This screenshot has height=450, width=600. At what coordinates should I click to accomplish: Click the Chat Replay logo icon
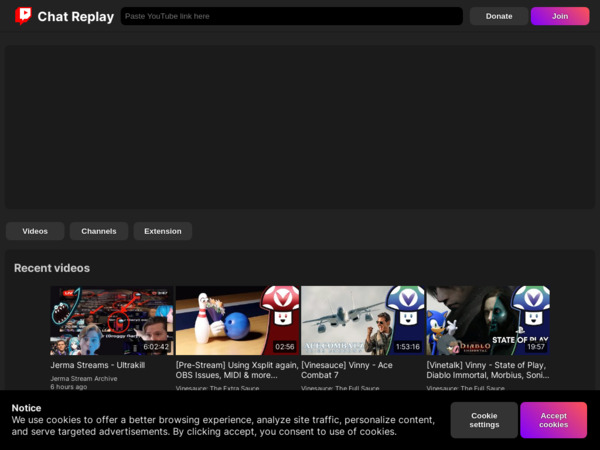(23, 16)
